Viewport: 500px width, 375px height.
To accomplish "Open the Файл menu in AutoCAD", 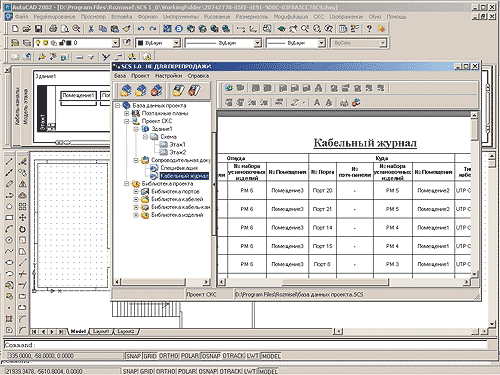I will [21, 16].
